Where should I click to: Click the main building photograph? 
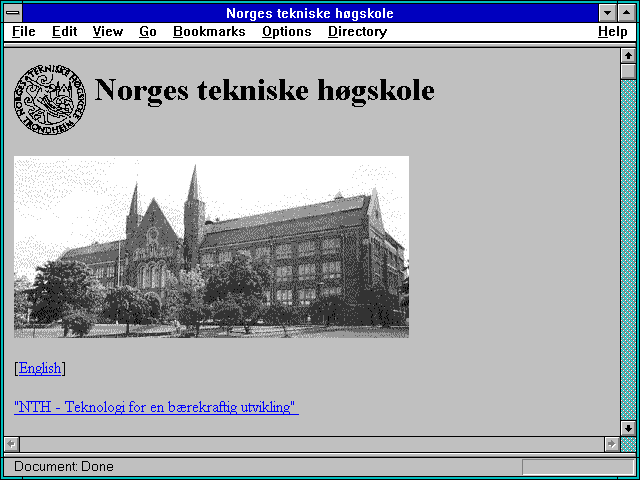pos(211,247)
